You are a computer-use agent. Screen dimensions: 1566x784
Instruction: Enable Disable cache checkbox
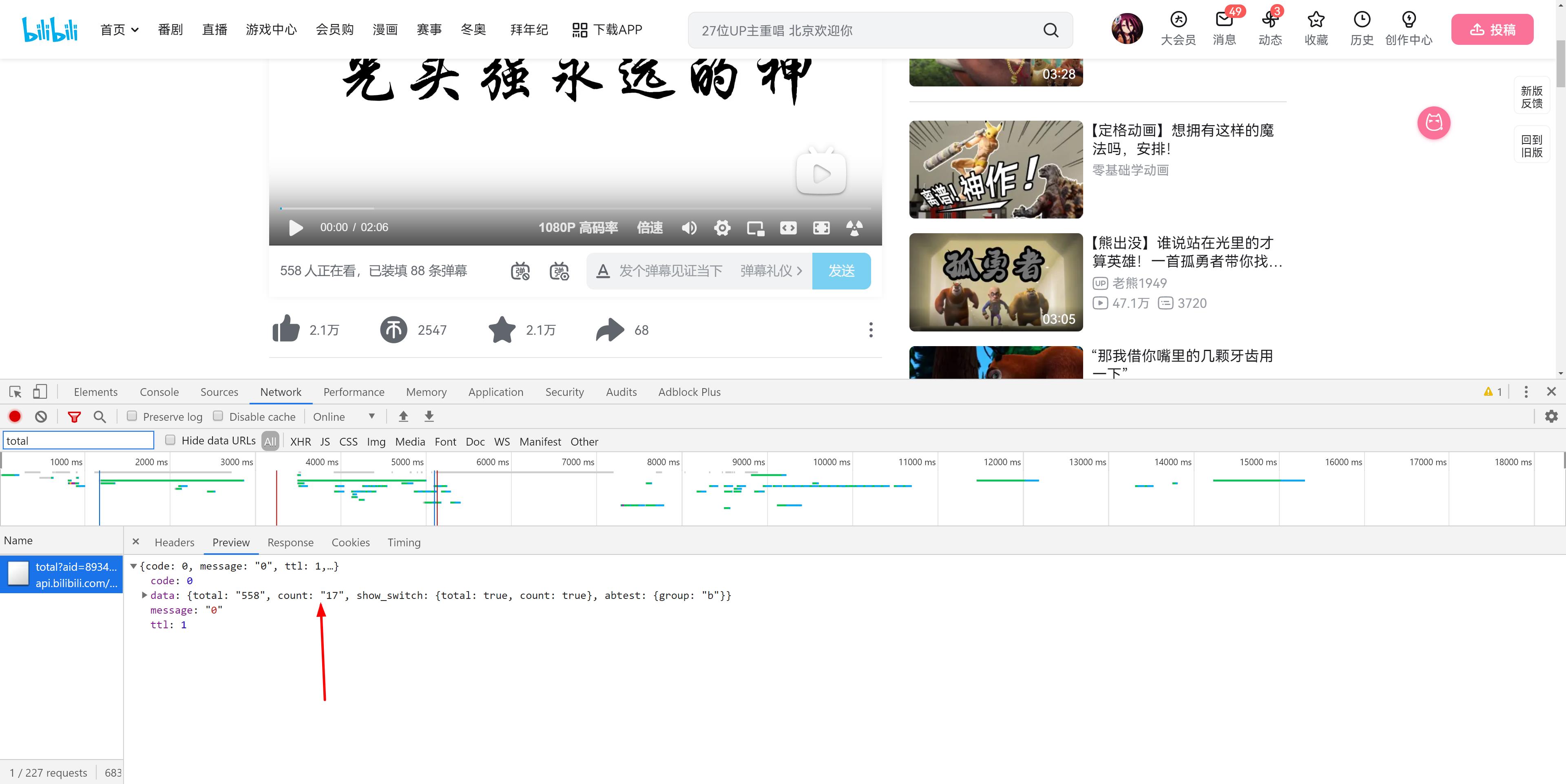coord(218,416)
